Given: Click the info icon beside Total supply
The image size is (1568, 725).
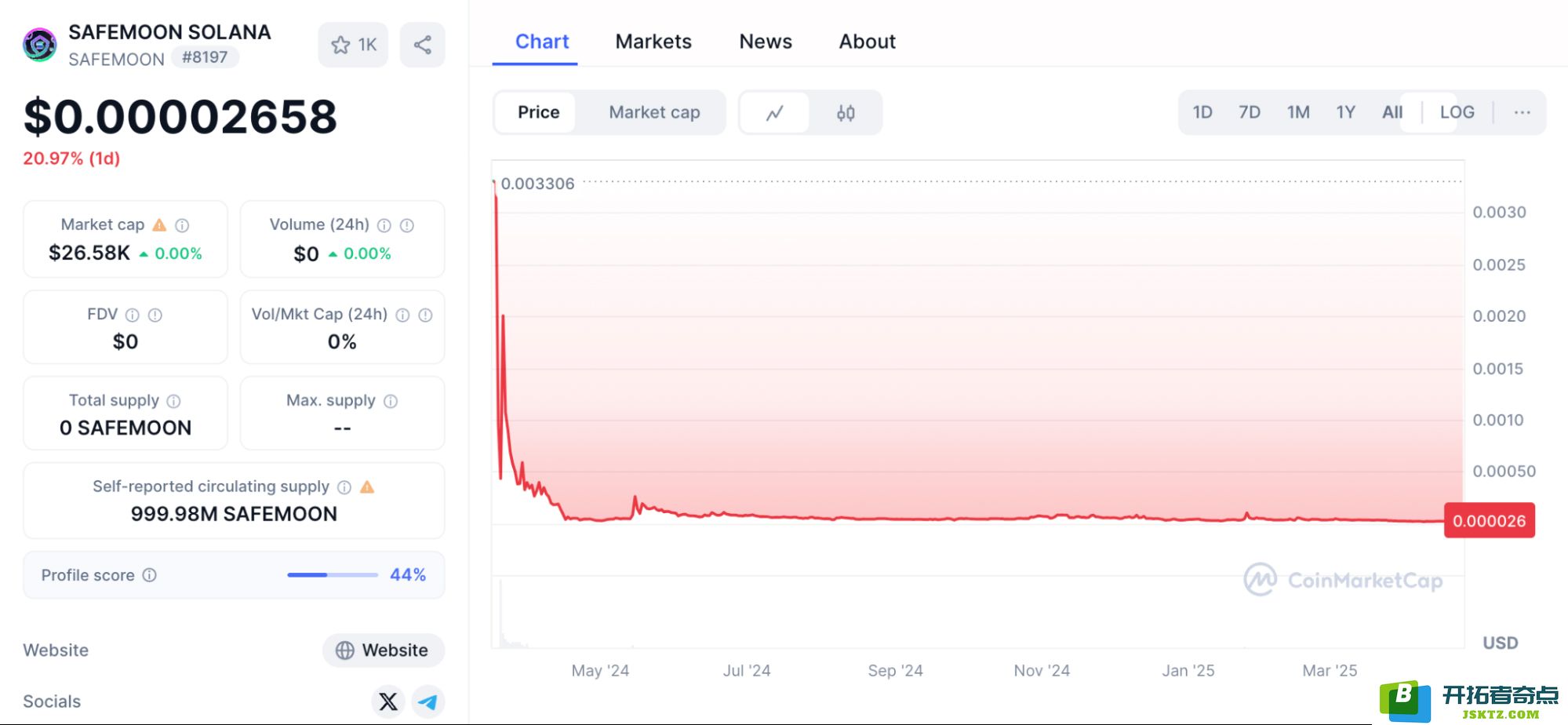Looking at the screenshot, I should tap(174, 401).
